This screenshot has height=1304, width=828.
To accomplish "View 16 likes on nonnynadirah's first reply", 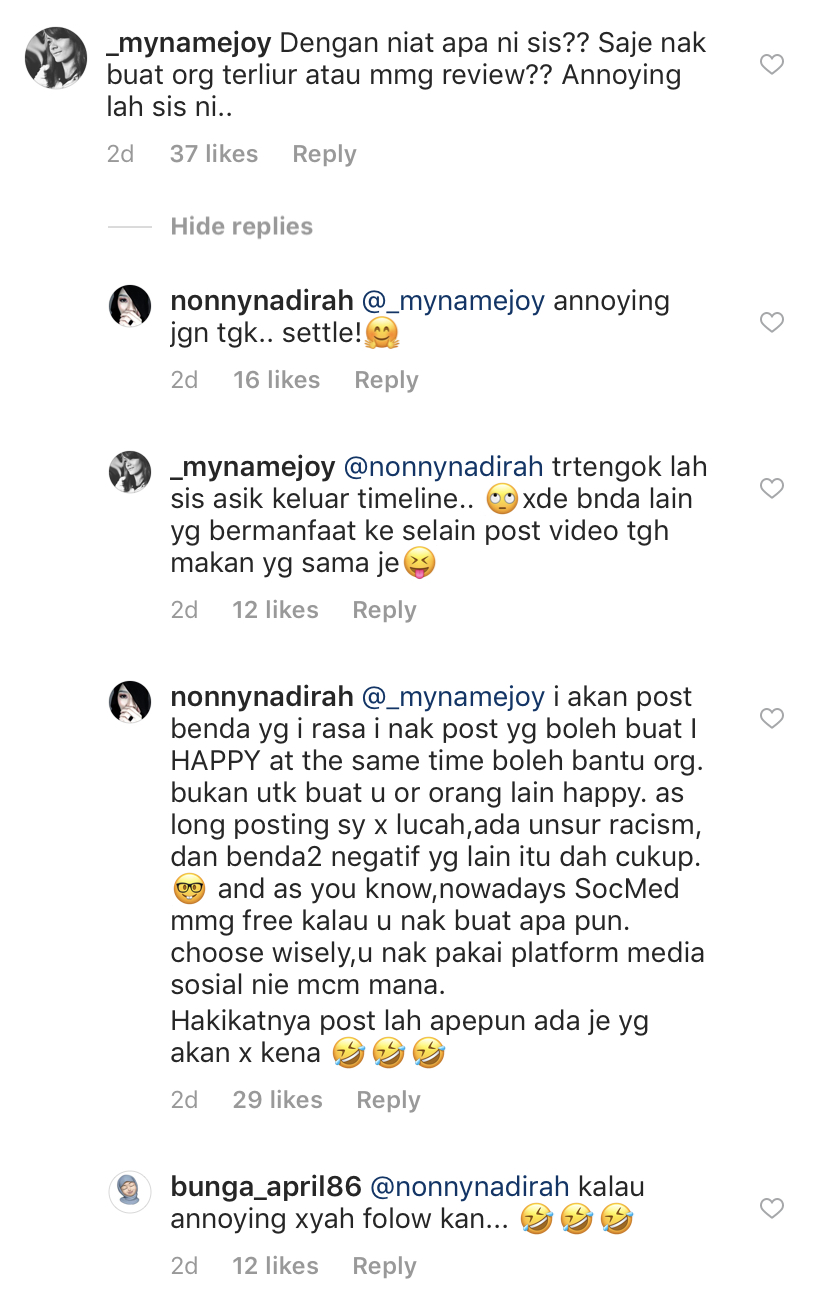I will pyautogui.click(x=276, y=380).
